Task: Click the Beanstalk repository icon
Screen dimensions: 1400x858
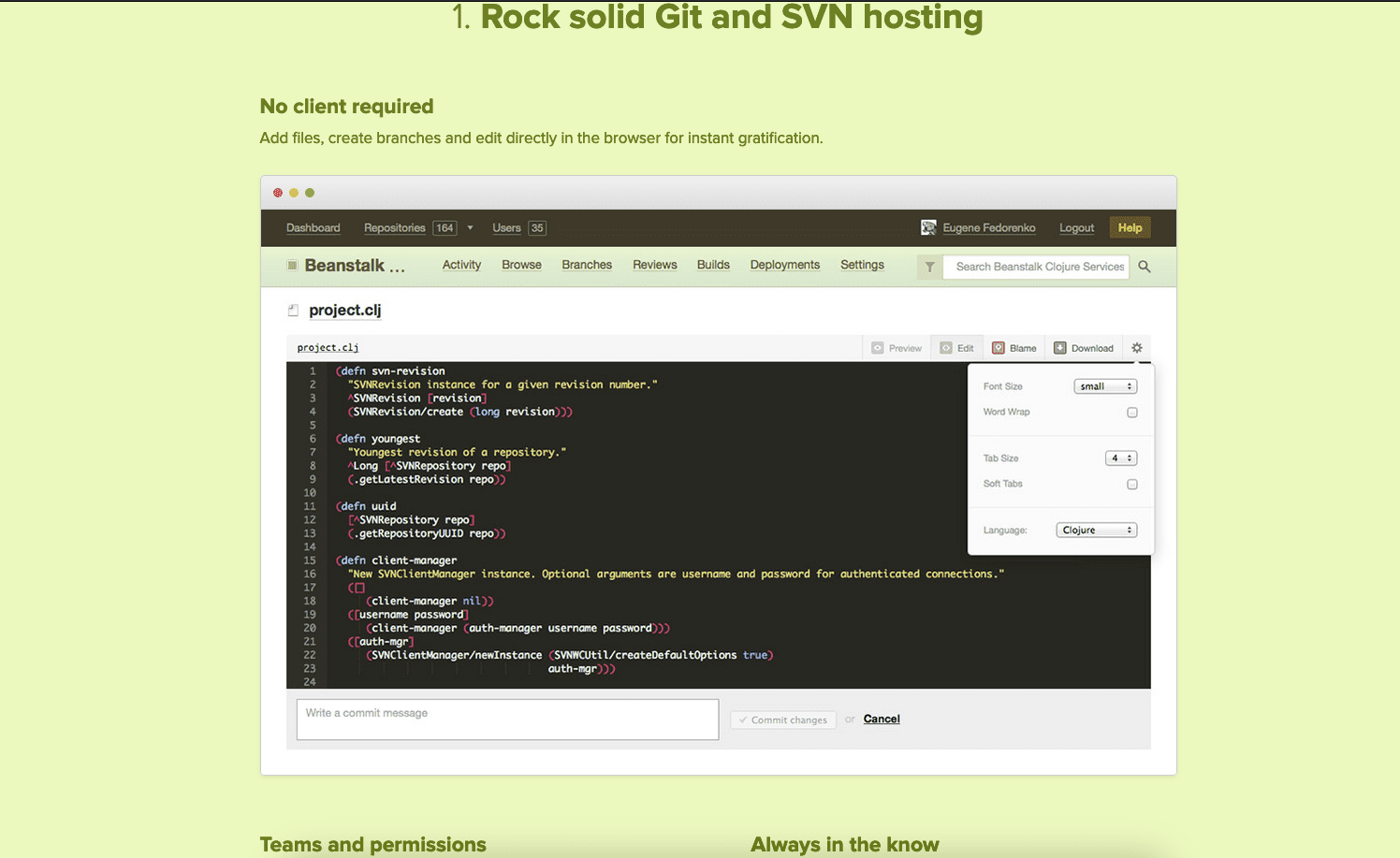Action: (x=291, y=266)
